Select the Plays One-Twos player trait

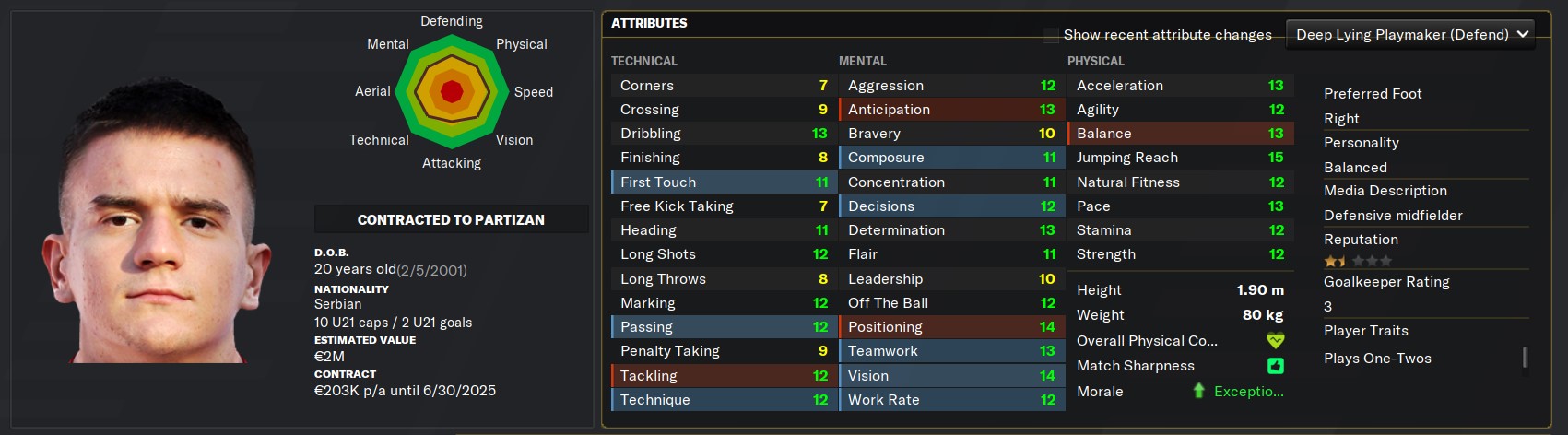pyautogui.click(x=1377, y=359)
